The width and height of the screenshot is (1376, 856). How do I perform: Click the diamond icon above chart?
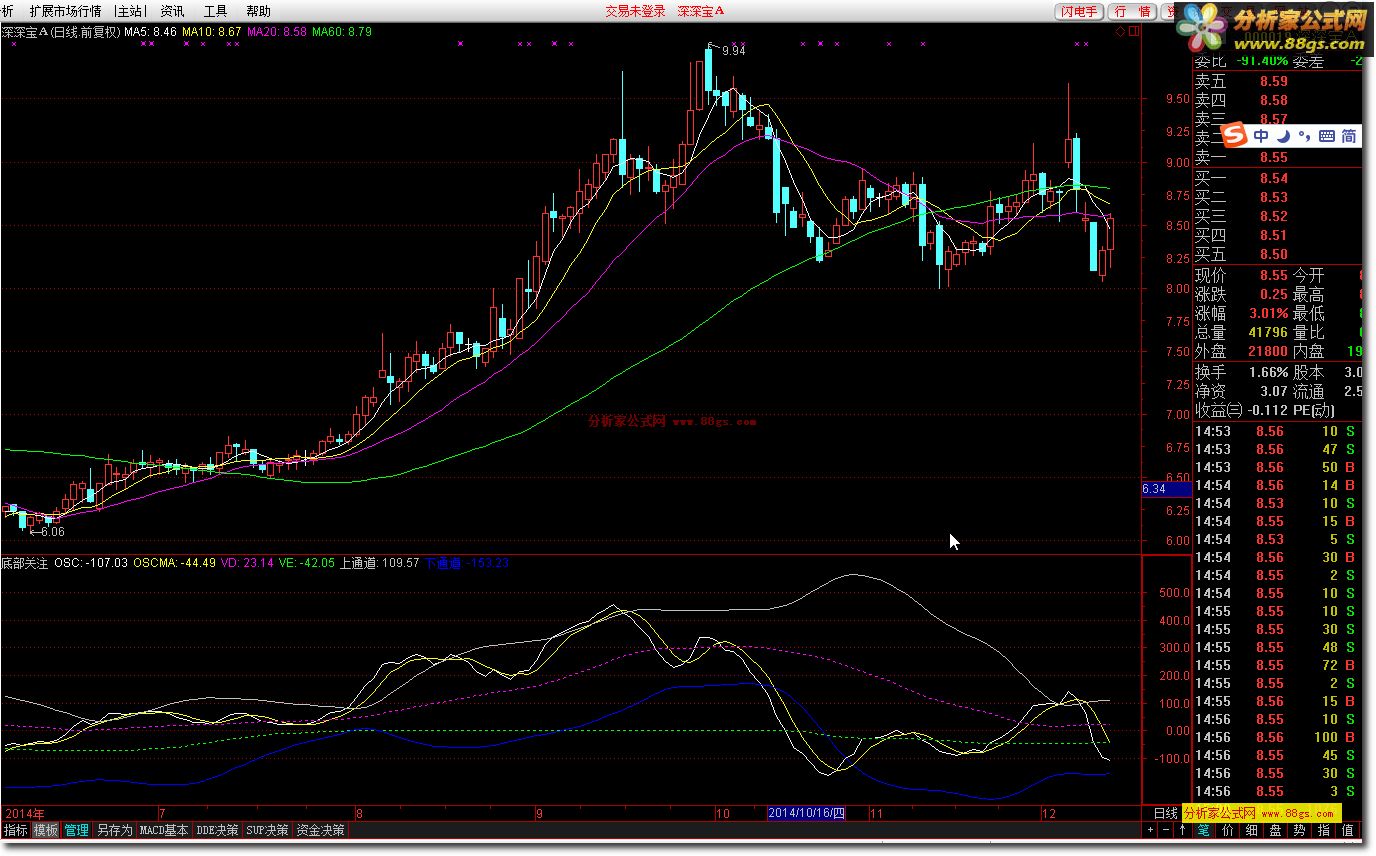point(1121,32)
